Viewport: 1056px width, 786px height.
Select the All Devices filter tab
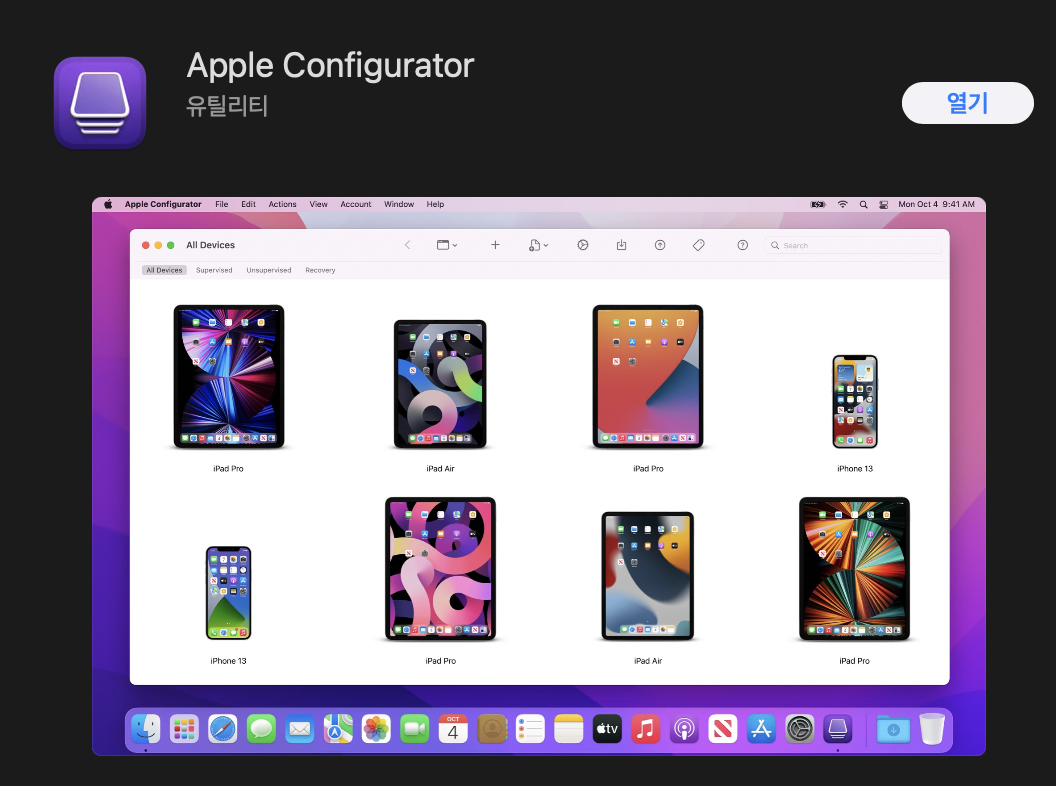(x=164, y=270)
